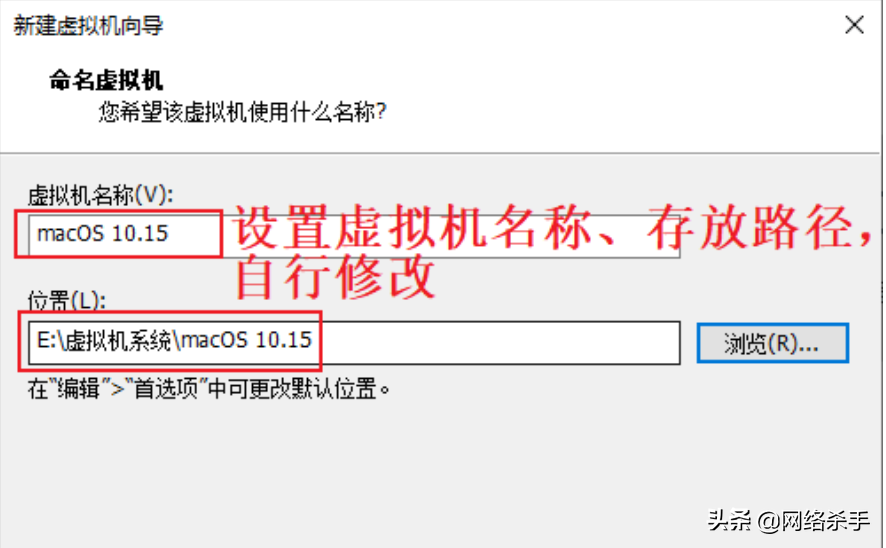Click the 虚拟机名称(V): label
The image size is (886, 548).
click(x=101, y=195)
